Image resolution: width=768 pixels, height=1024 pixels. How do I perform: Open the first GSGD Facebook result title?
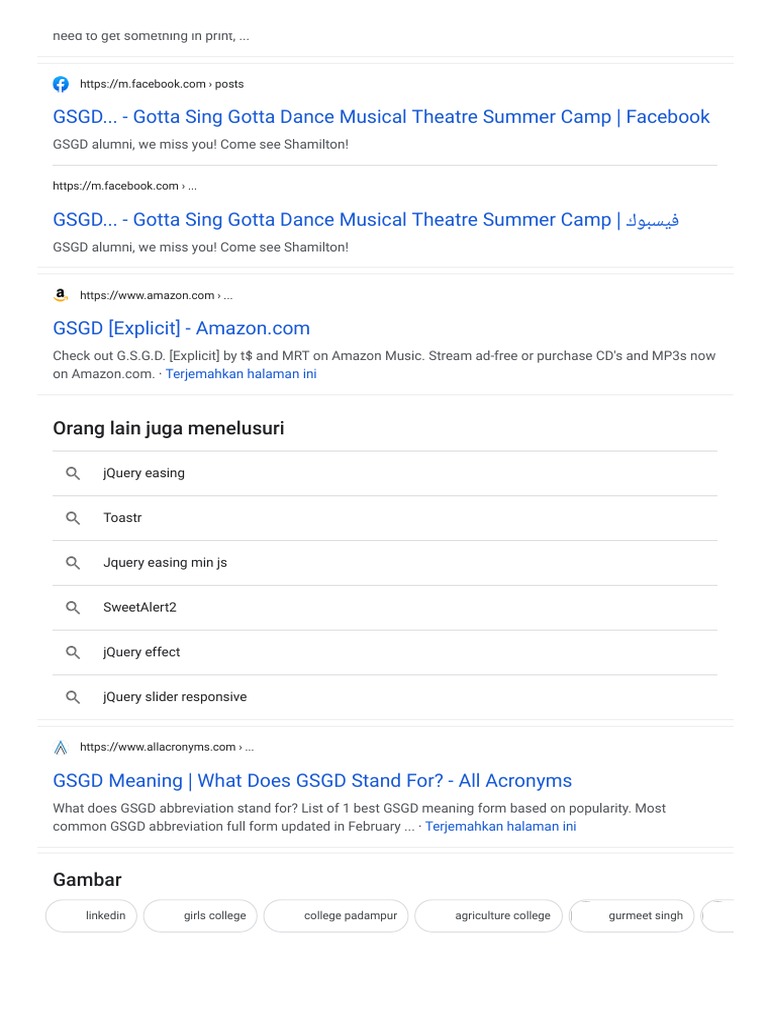click(x=381, y=117)
